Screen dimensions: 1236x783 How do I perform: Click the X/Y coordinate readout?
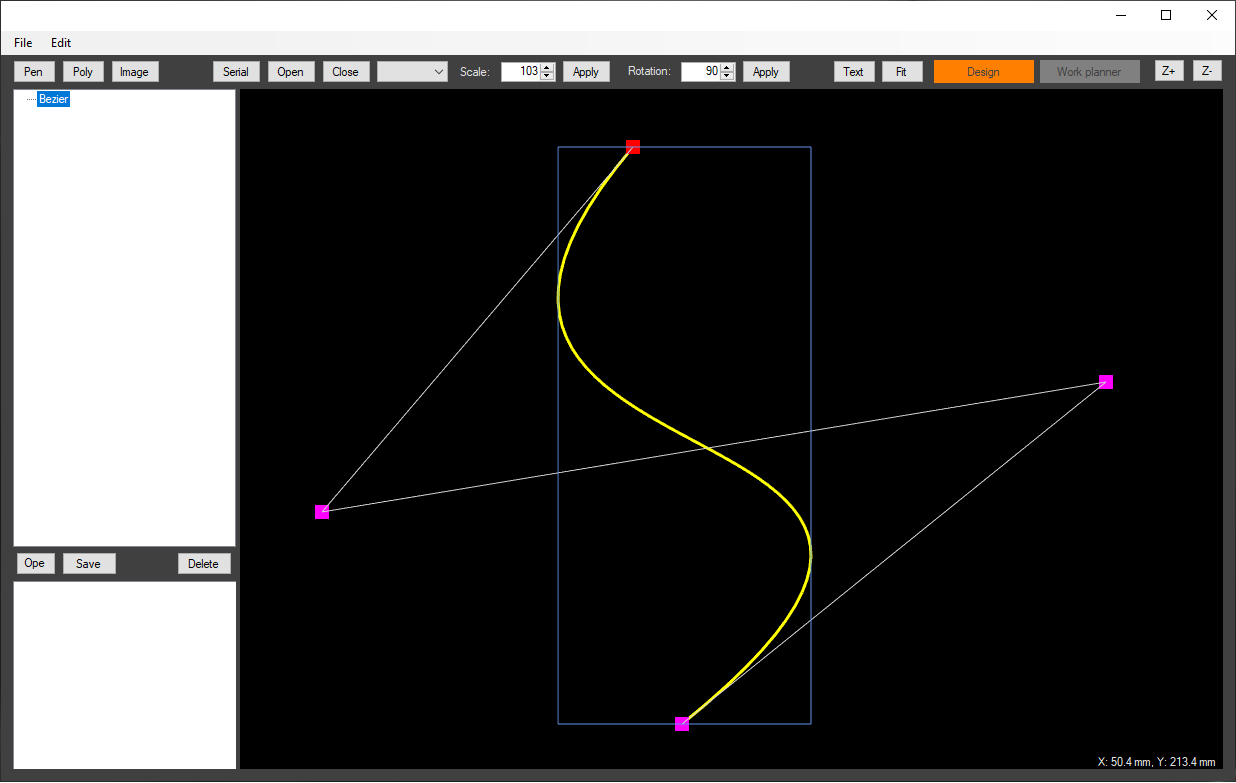(1157, 761)
